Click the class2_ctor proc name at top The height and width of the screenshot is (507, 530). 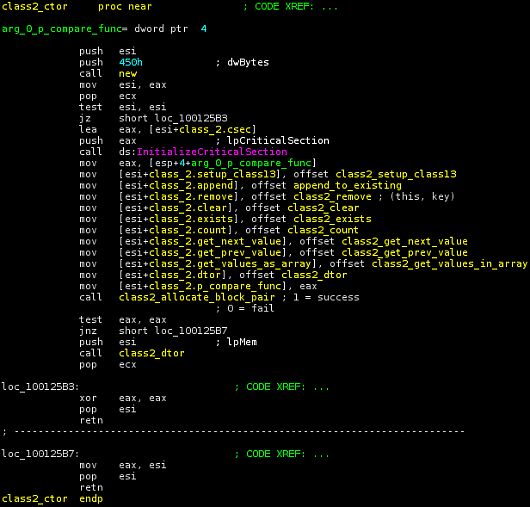click(34, 6)
